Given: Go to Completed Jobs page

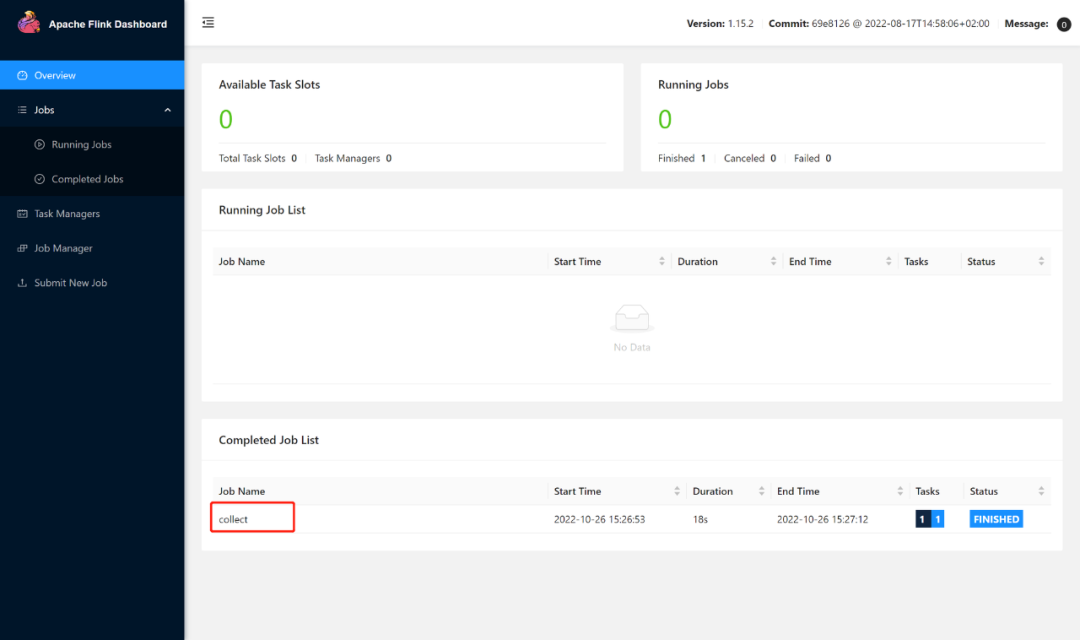Looking at the screenshot, I should click(92, 178).
